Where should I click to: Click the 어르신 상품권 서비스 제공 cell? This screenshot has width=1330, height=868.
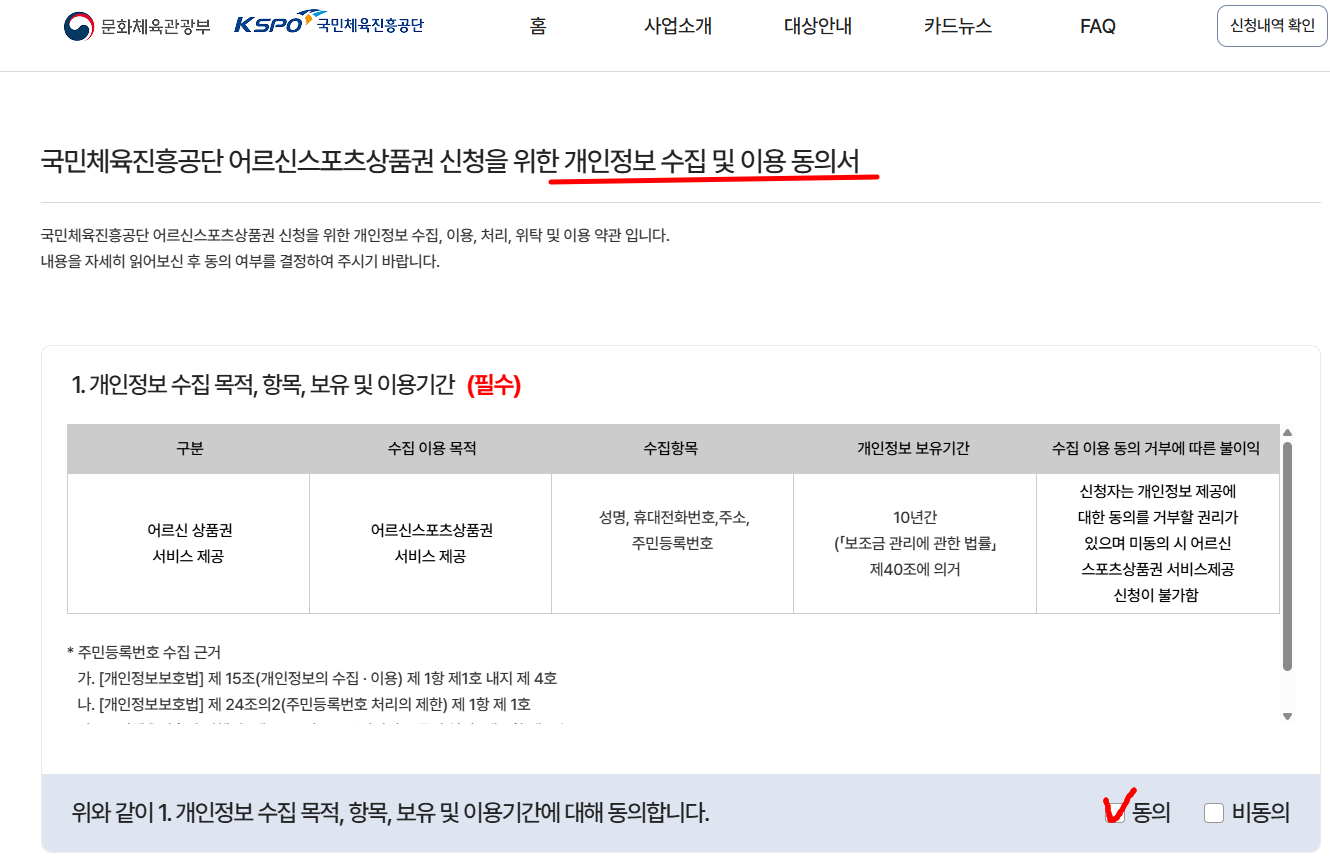tap(189, 543)
